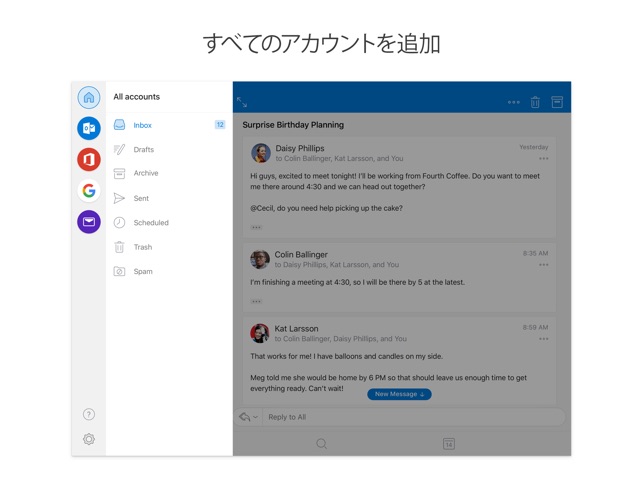Image resolution: width=643 pixels, height=482 pixels.
Task: Archive the conversation with header archive icon
Action: (x=557, y=102)
